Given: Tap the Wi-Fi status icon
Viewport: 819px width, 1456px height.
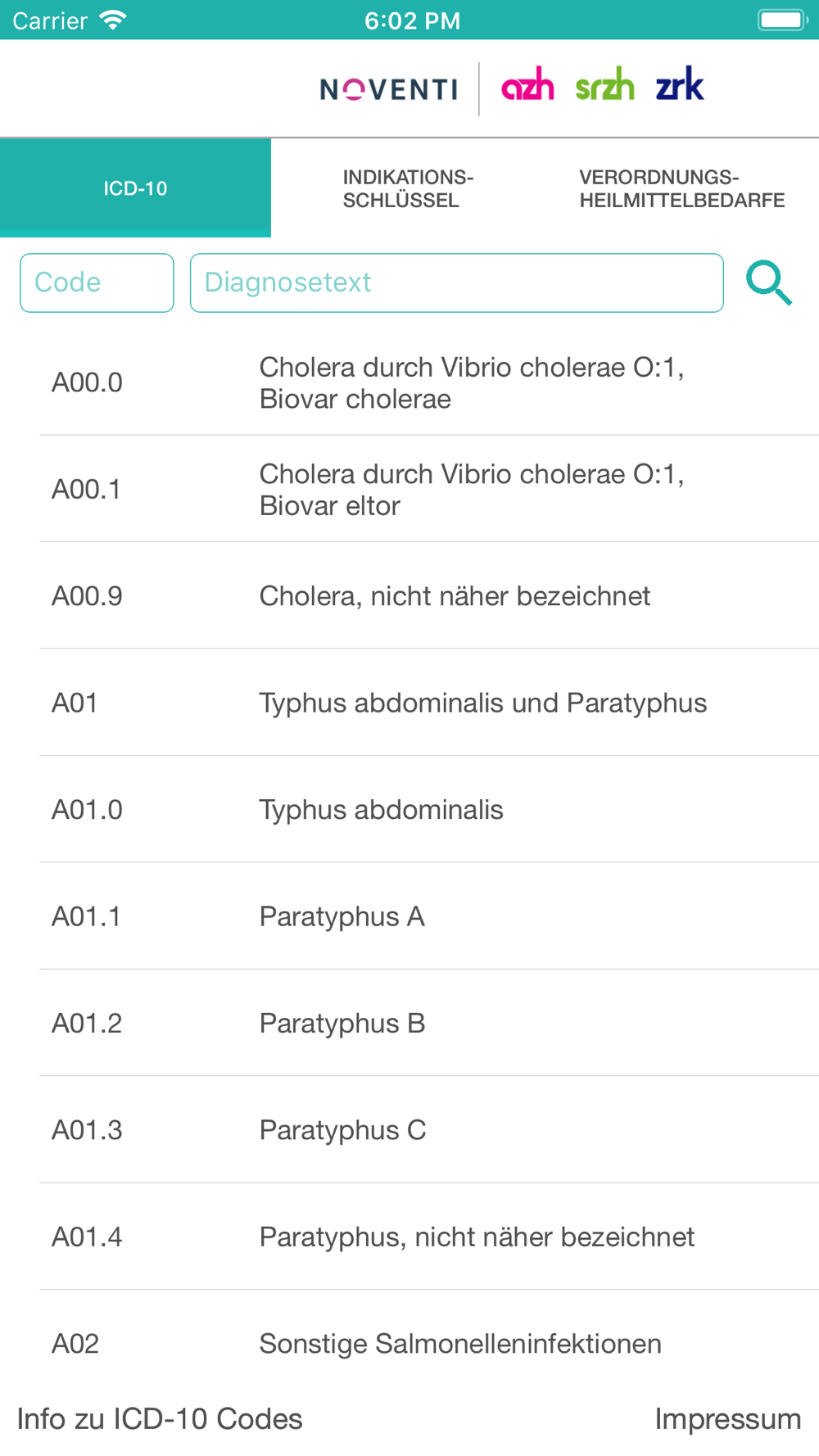Looking at the screenshot, I should tap(112, 20).
